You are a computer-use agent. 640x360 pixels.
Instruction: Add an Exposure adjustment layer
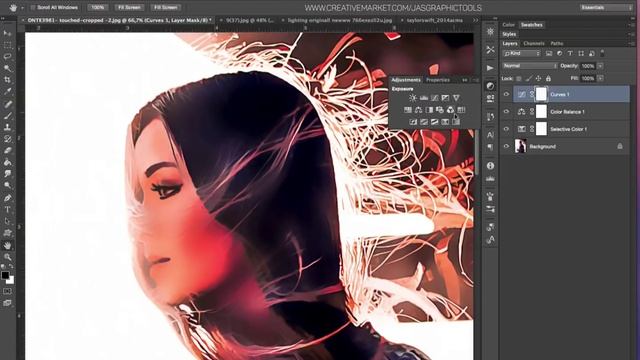445,98
